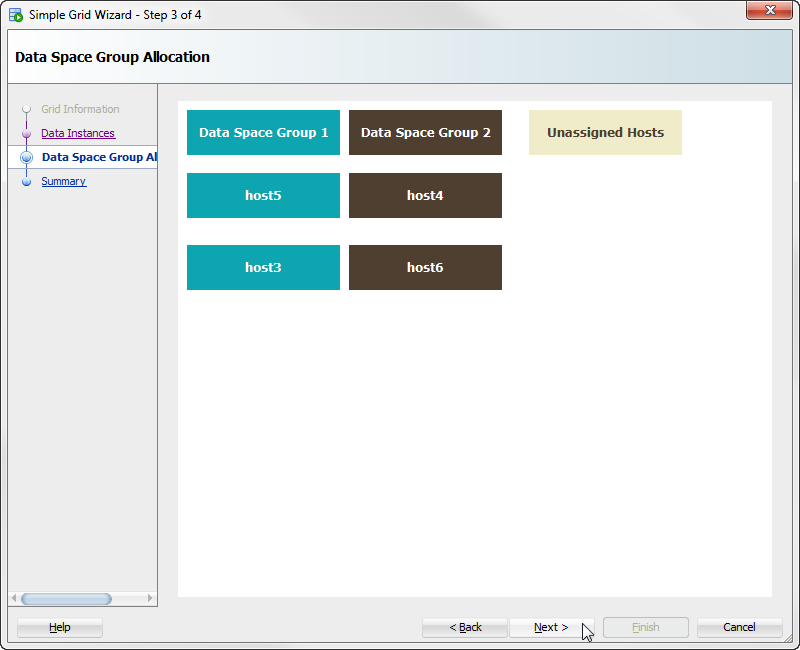
Task: Go to the Summary step link
Action: (x=64, y=181)
